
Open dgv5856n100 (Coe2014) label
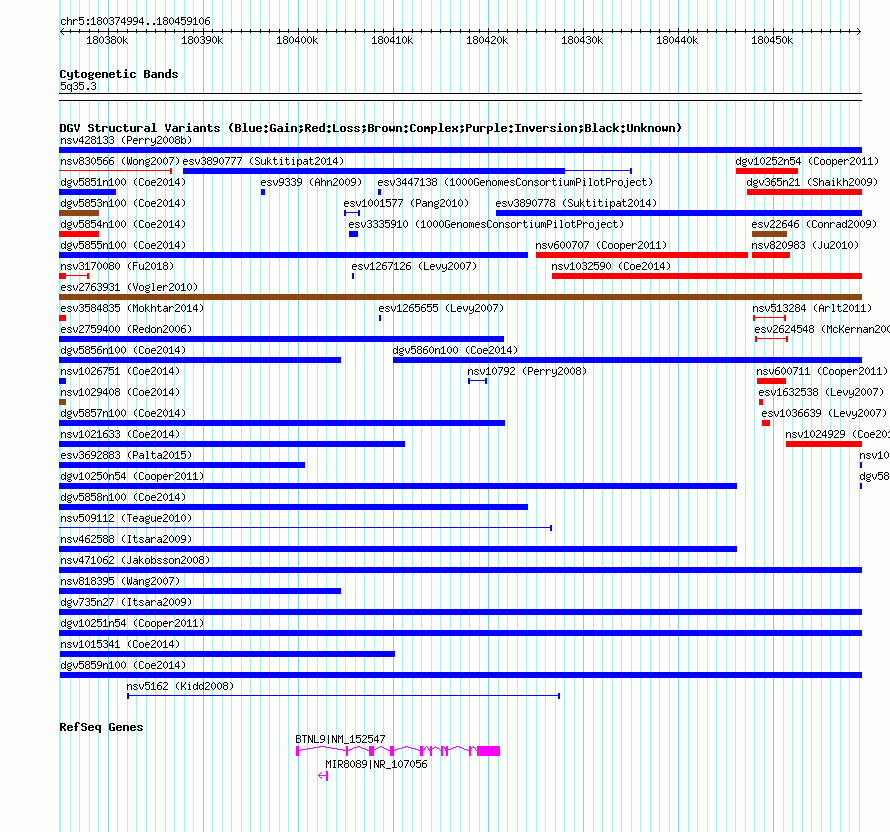click(x=123, y=350)
